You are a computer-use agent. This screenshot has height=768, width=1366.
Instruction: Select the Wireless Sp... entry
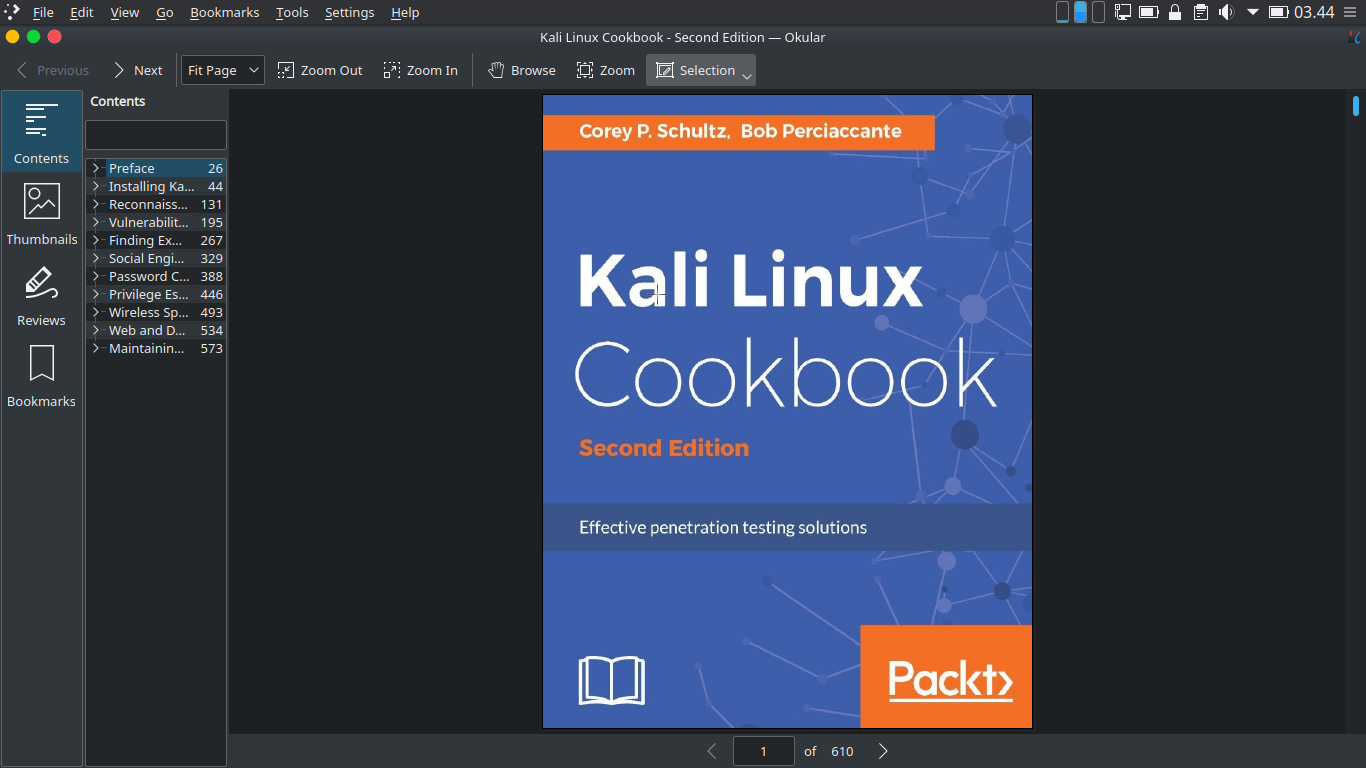pyautogui.click(x=156, y=312)
